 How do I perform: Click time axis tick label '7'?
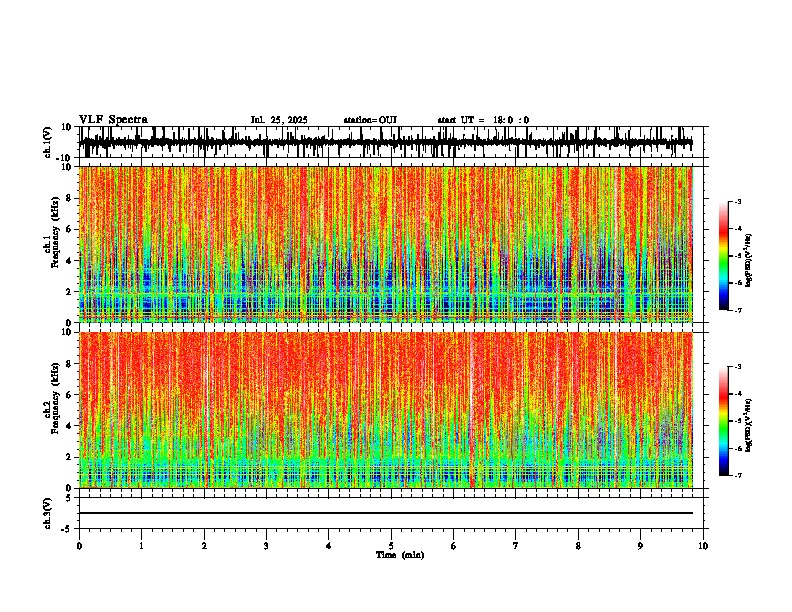point(516,546)
